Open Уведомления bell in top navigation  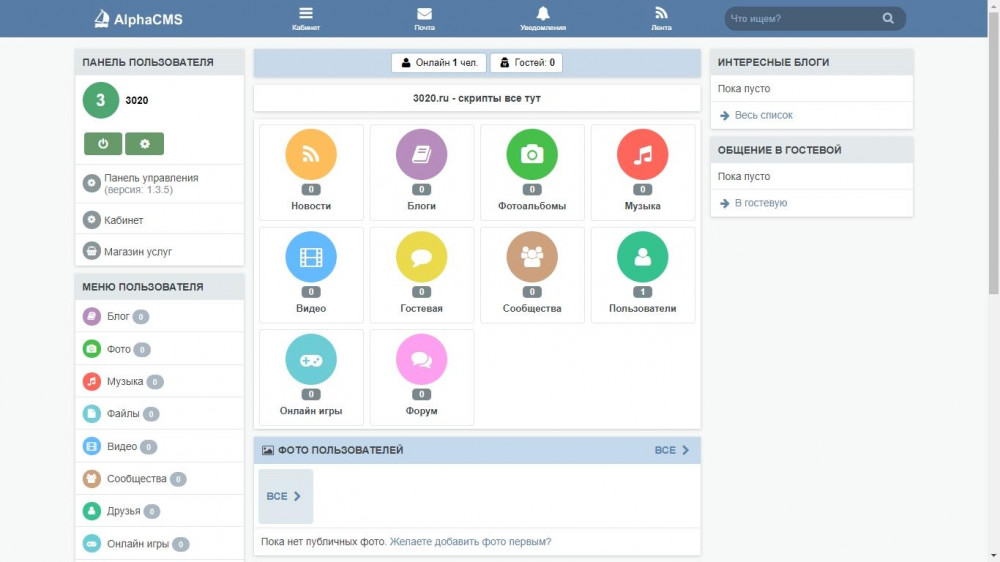coord(543,18)
